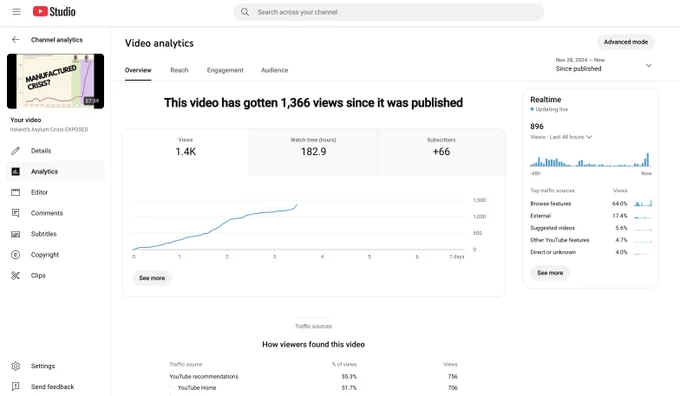Click the Browse features traffic row
Screen dimensions: 680x396
(591, 203)
